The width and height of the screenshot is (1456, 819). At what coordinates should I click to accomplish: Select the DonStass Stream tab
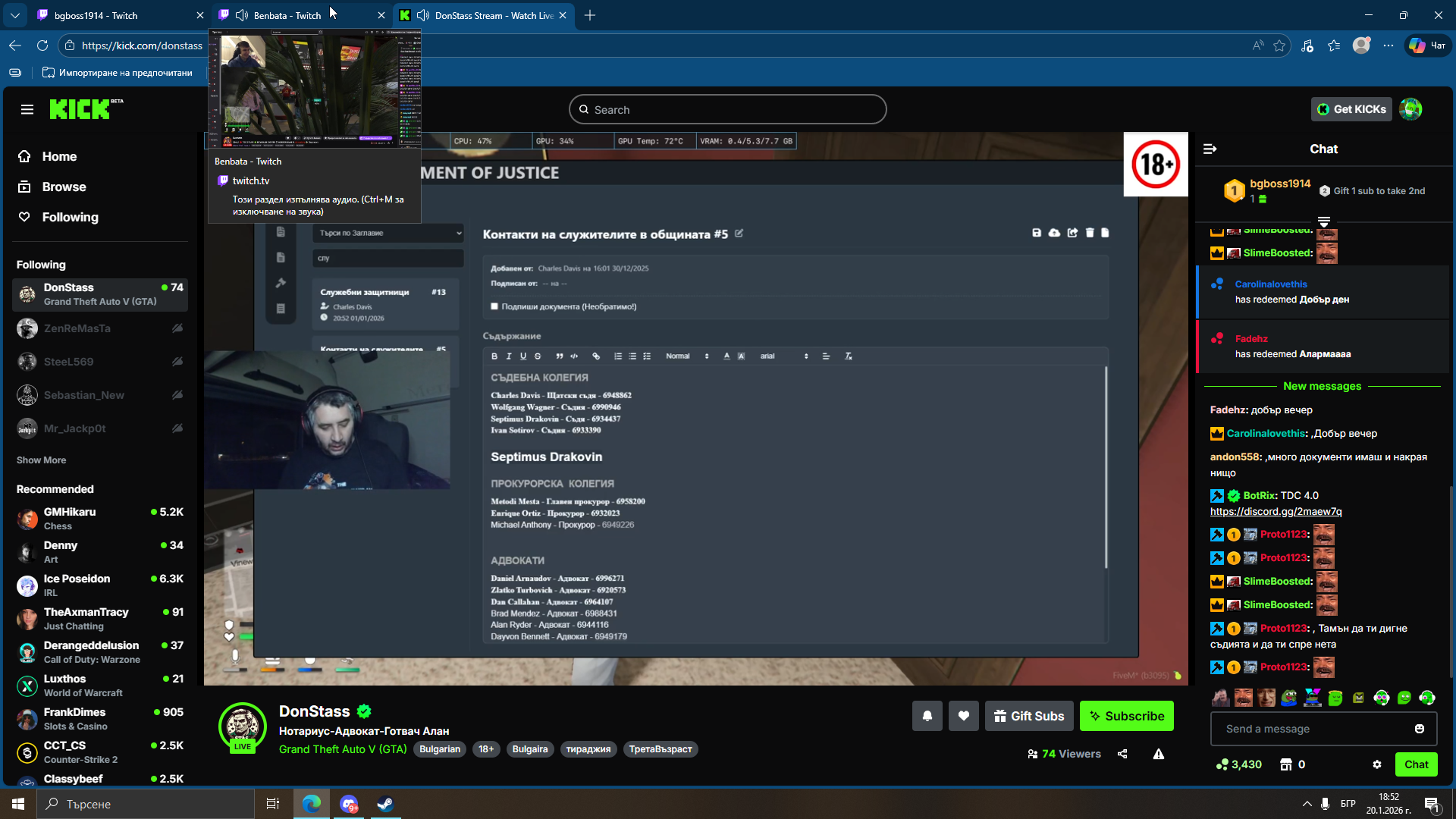coord(483,15)
